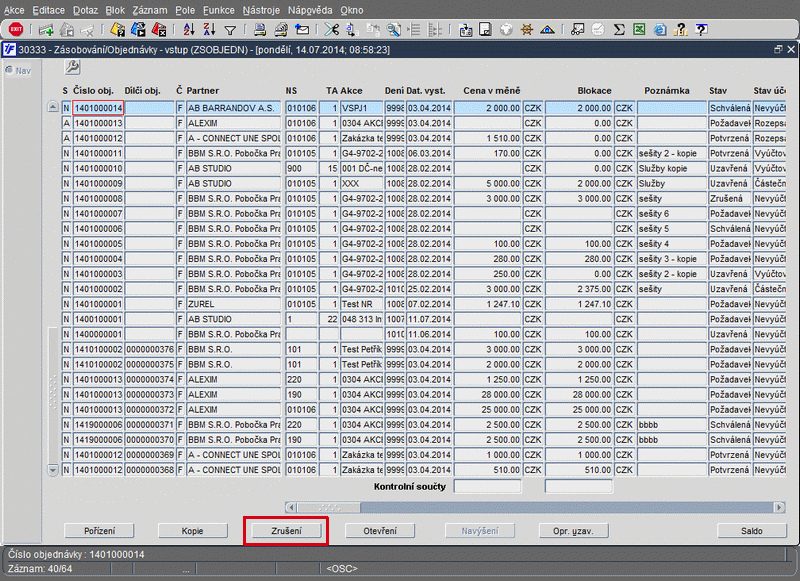
Task: Click the Saldo button
Action: point(752,531)
